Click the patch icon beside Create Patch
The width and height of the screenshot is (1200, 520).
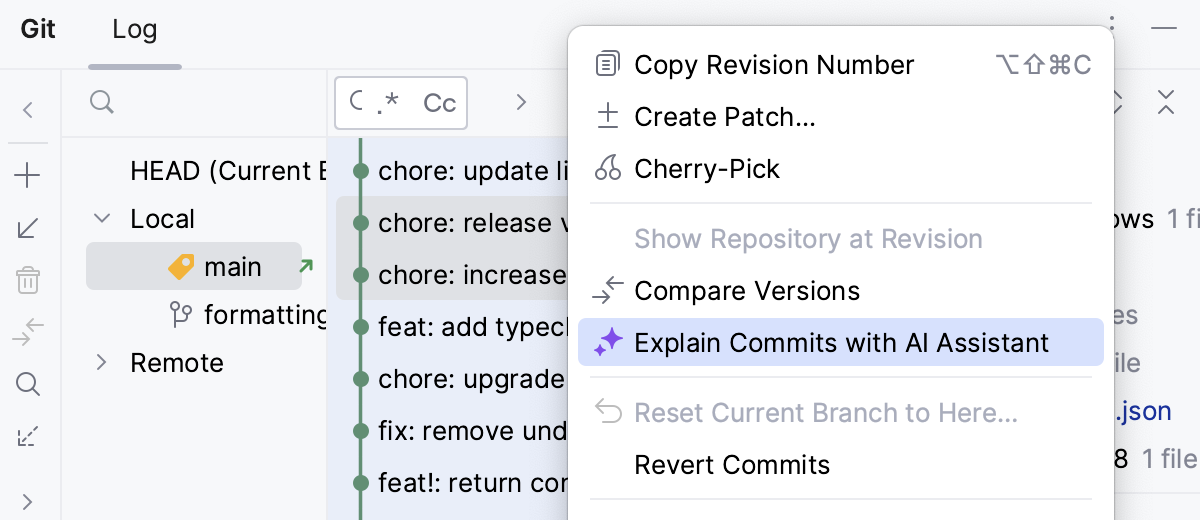(x=608, y=117)
